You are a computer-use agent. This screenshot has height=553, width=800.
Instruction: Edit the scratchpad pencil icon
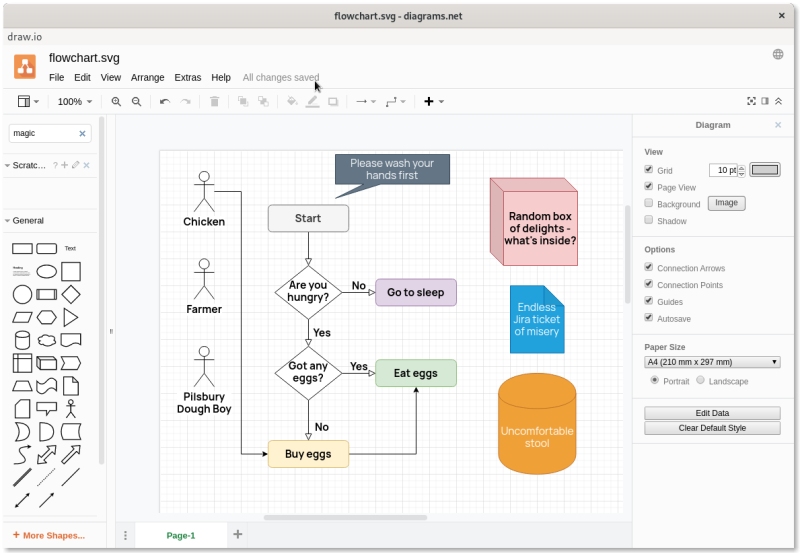pyautogui.click(x=76, y=165)
